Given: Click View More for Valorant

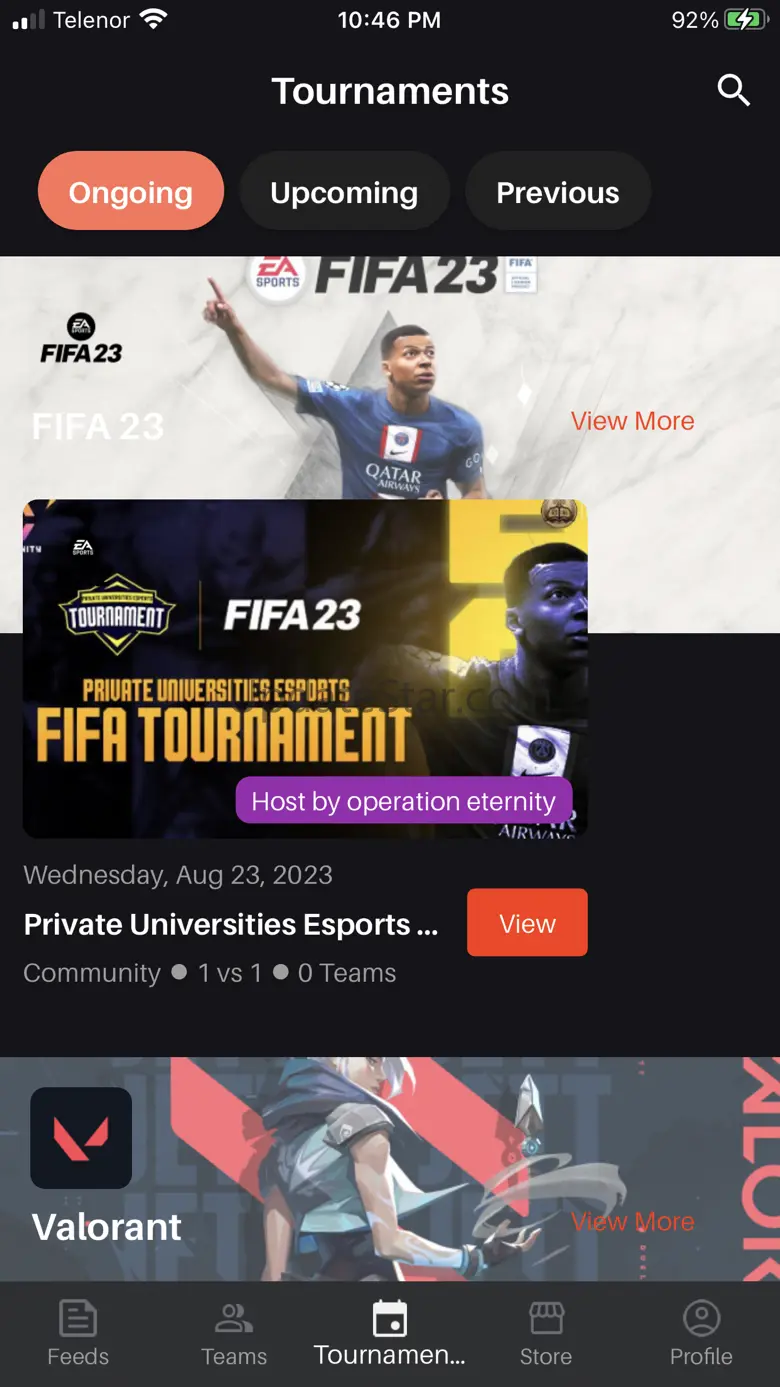Looking at the screenshot, I should pyautogui.click(x=632, y=1221).
